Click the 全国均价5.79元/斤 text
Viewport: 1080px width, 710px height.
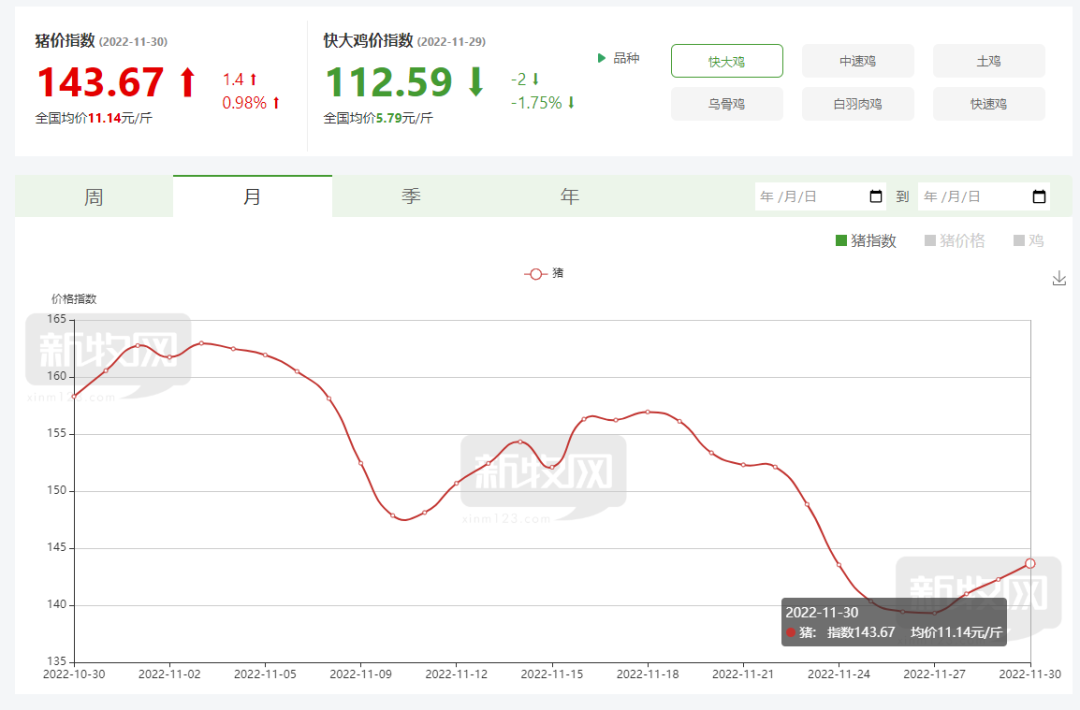pyautogui.click(x=378, y=118)
